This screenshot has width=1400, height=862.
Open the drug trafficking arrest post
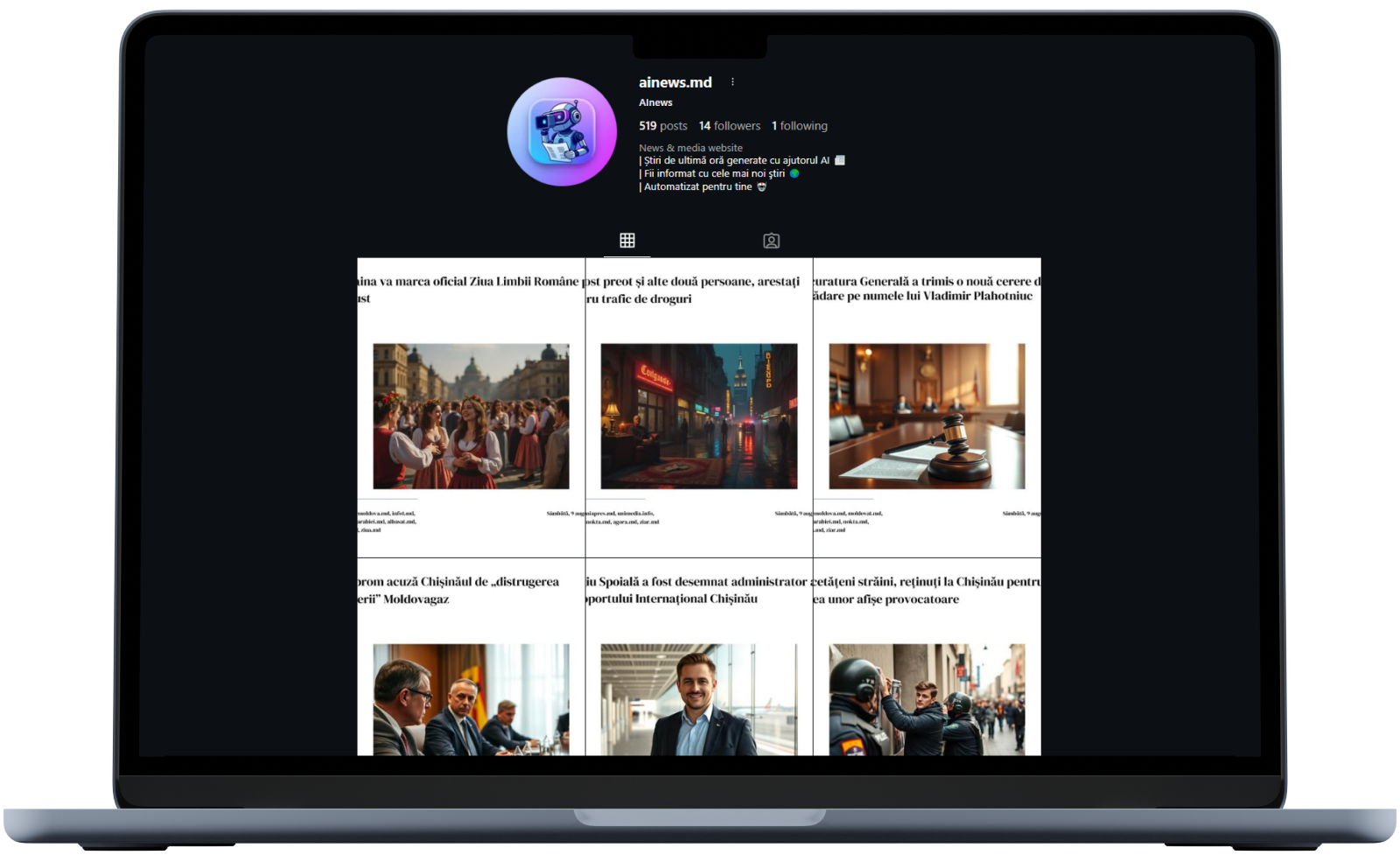click(x=698, y=408)
